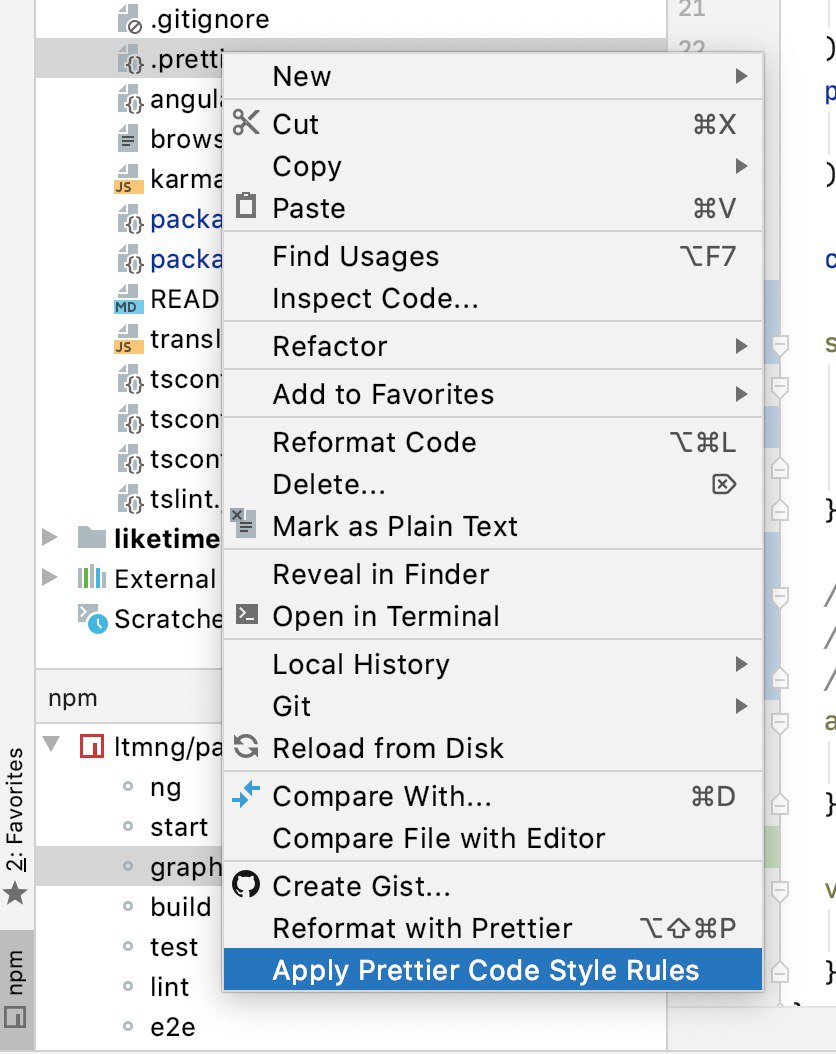Screen dimensions: 836x1054
Task: Click the Delete key shortcut icon
Action: coord(724,484)
